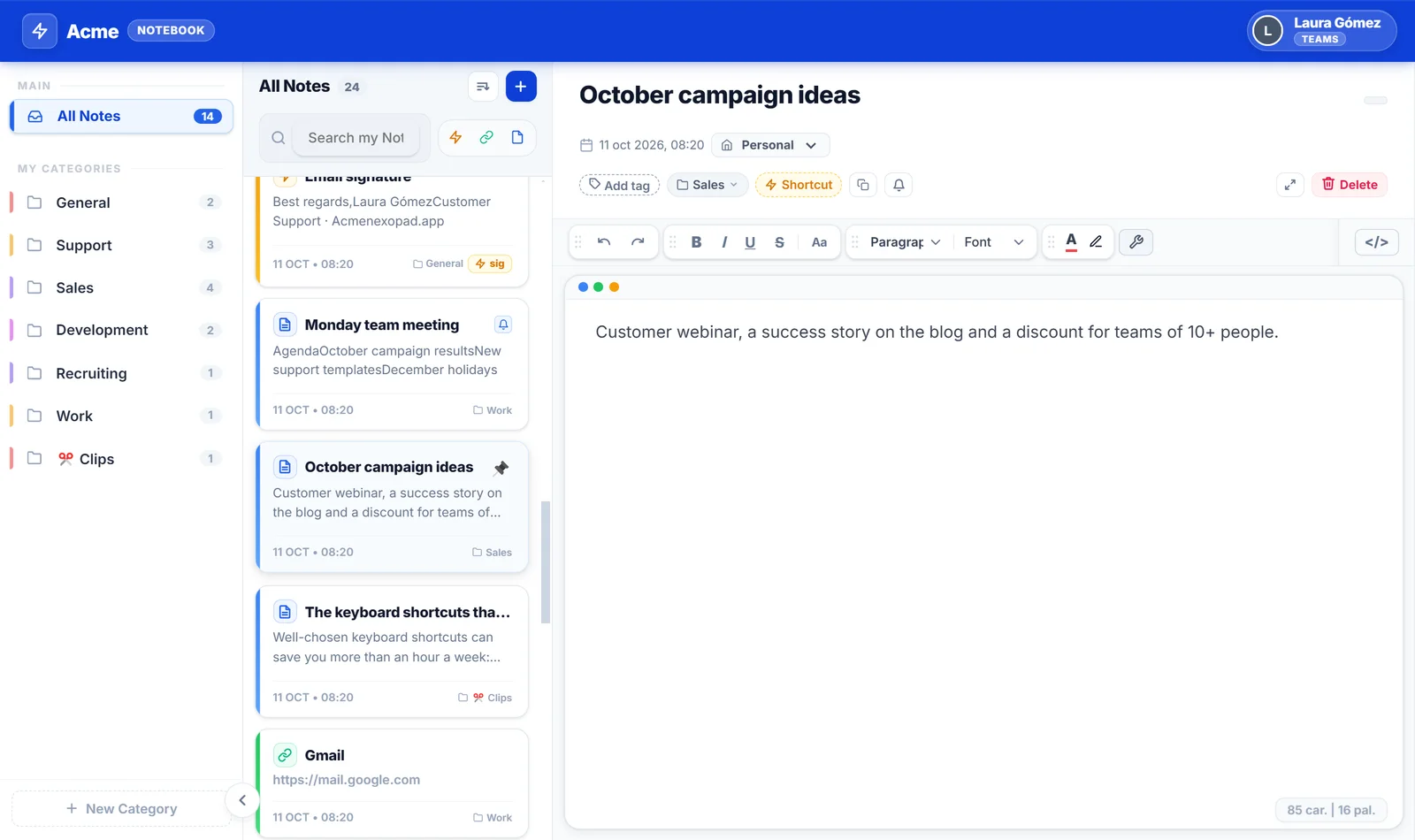This screenshot has height=840, width=1415.
Task: Open the General category
Action: 122,202
